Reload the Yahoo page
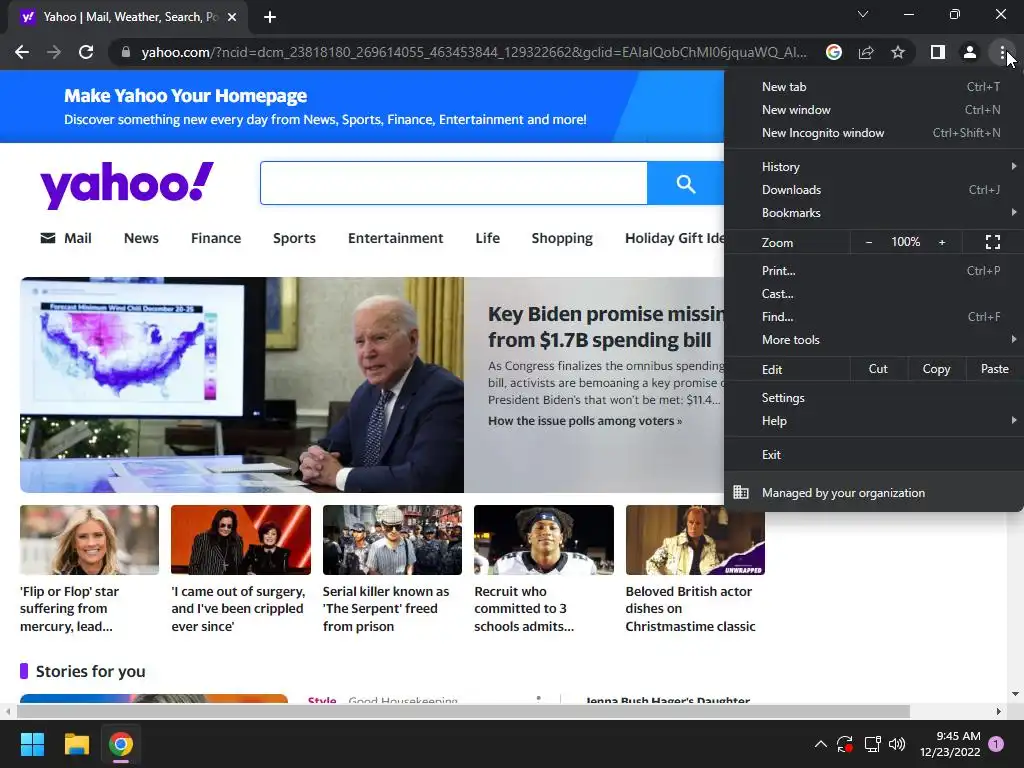 pyautogui.click(x=86, y=52)
